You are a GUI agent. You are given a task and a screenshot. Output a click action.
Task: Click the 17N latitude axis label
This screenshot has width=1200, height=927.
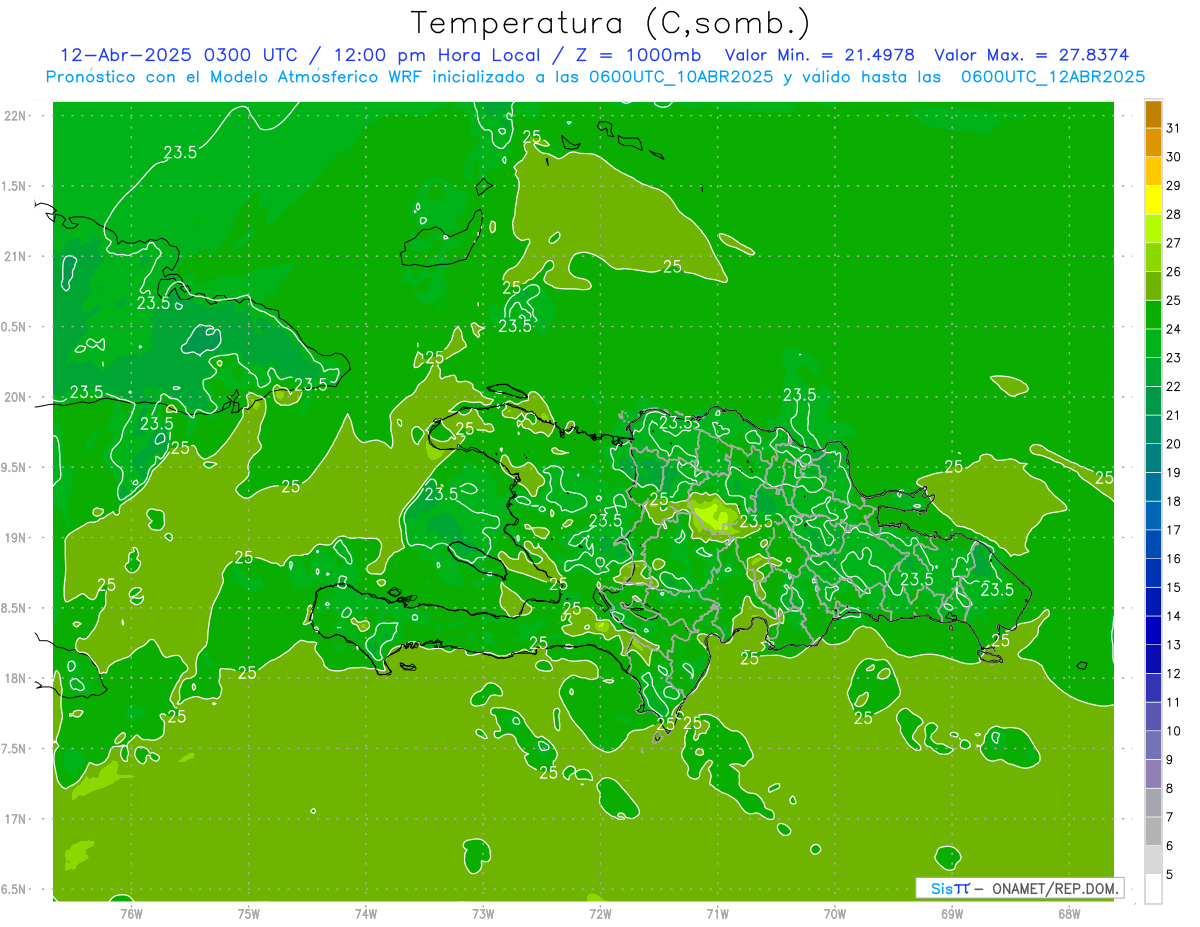[14, 819]
